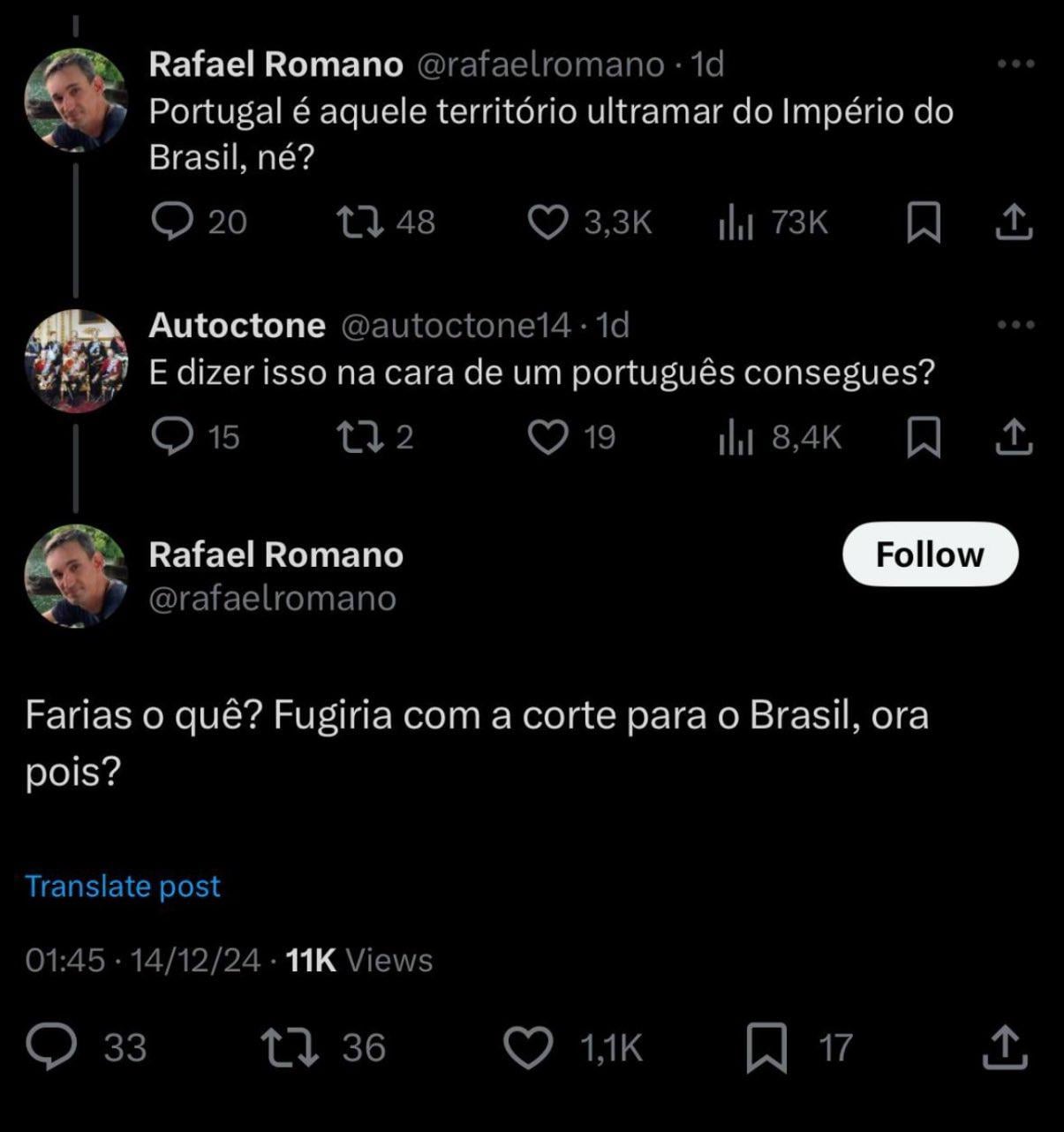Image resolution: width=1064 pixels, height=1132 pixels.
Task: Open Autoctone's profile picture
Action: coord(76,361)
